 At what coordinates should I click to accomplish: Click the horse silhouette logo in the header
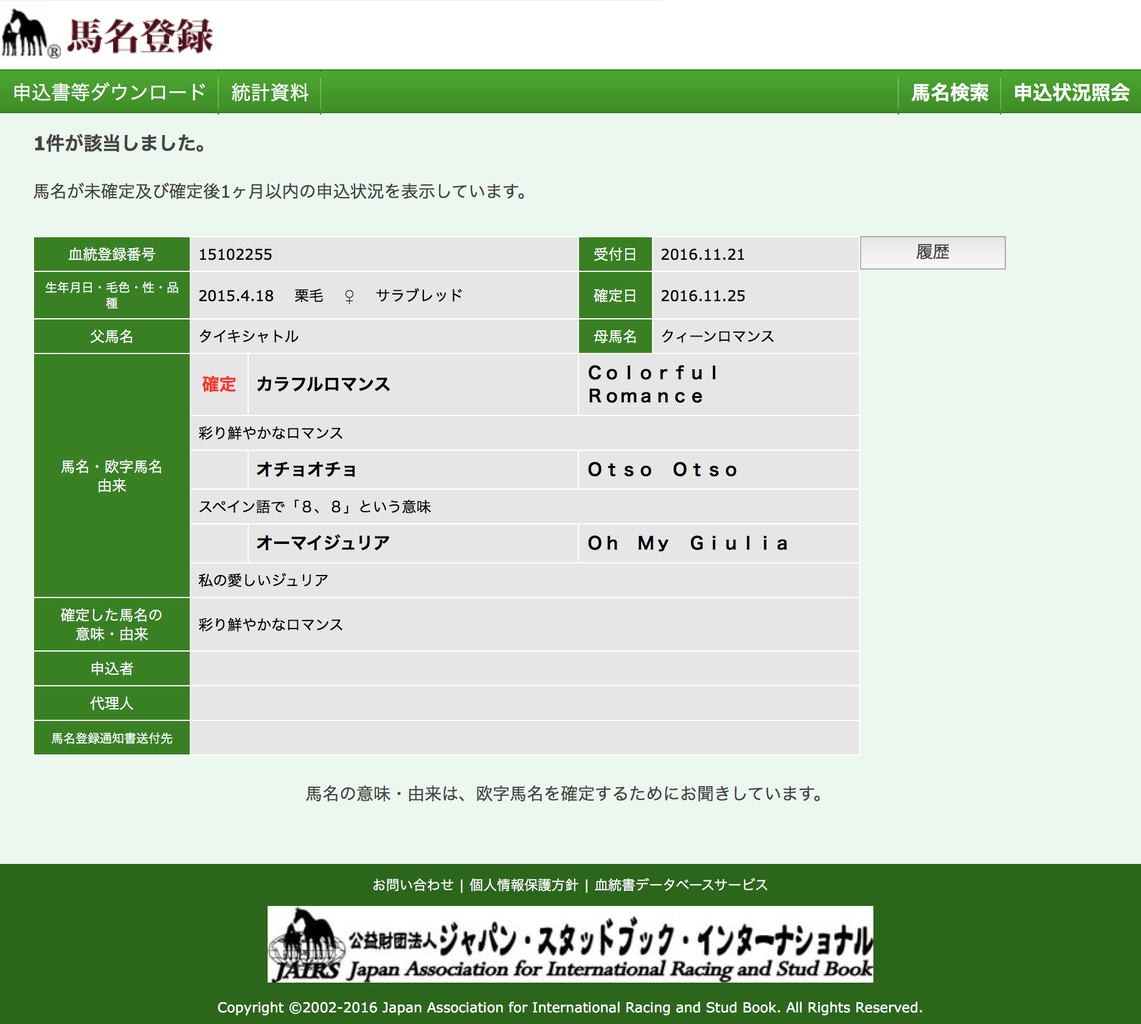click(30, 30)
